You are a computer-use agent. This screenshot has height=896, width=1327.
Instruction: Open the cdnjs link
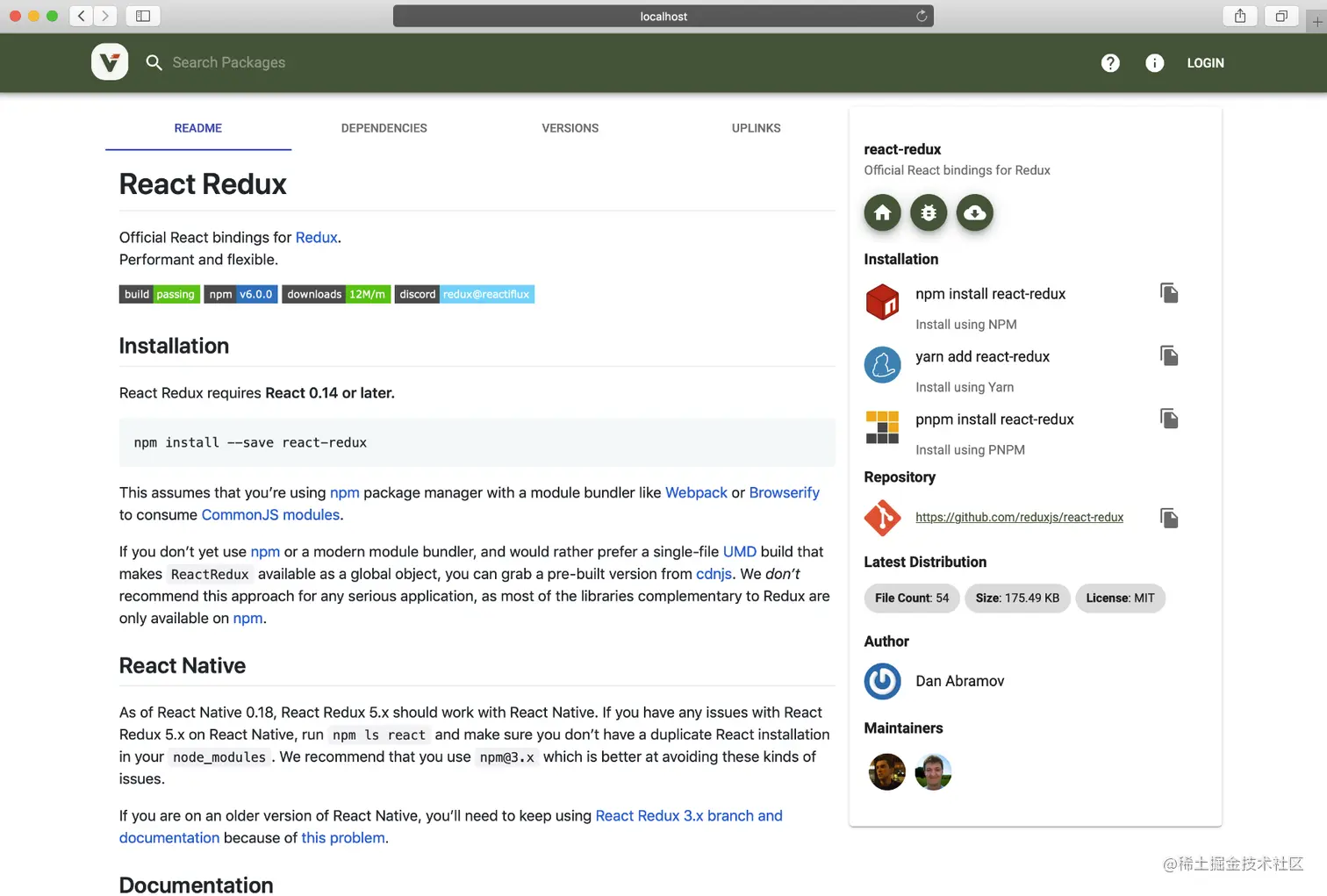[x=714, y=574]
